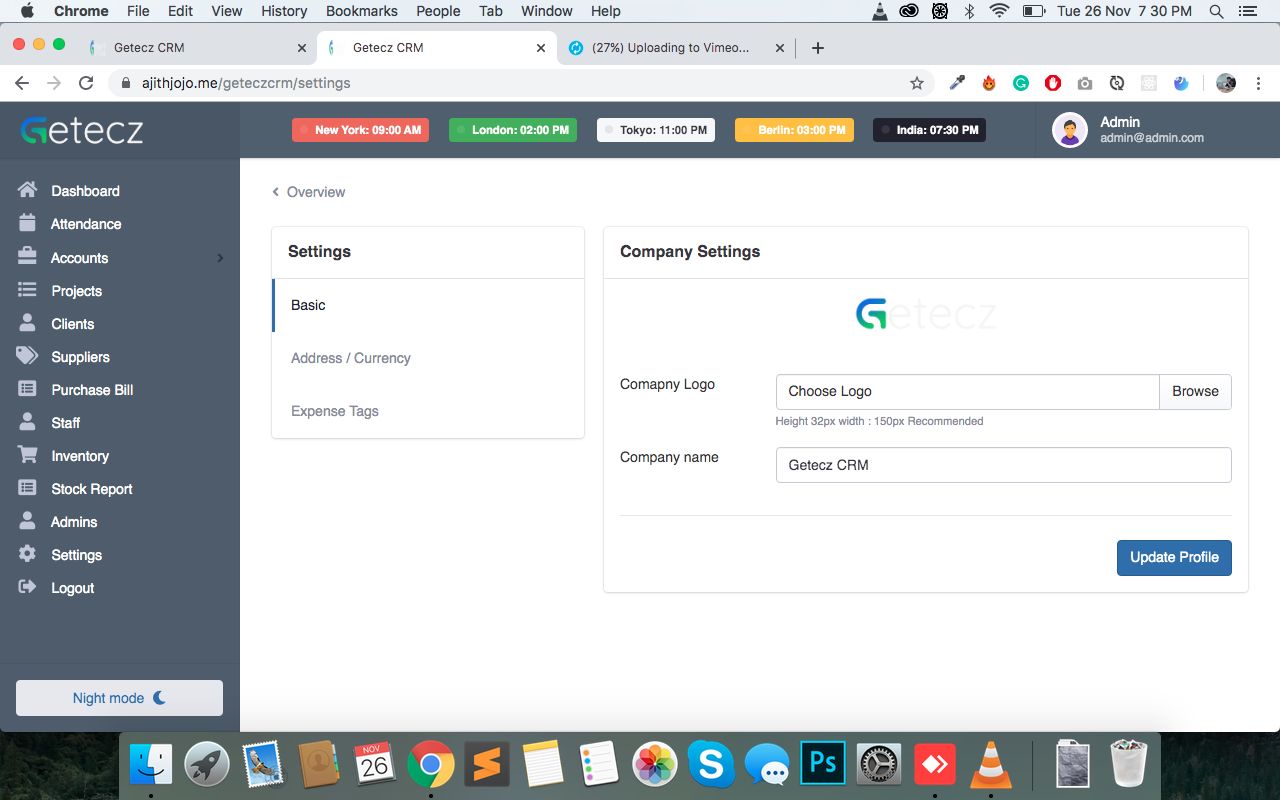The width and height of the screenshot is (1280, 800).
Task: Select the Accounts briefcase icon
Action: pos(27,257)
